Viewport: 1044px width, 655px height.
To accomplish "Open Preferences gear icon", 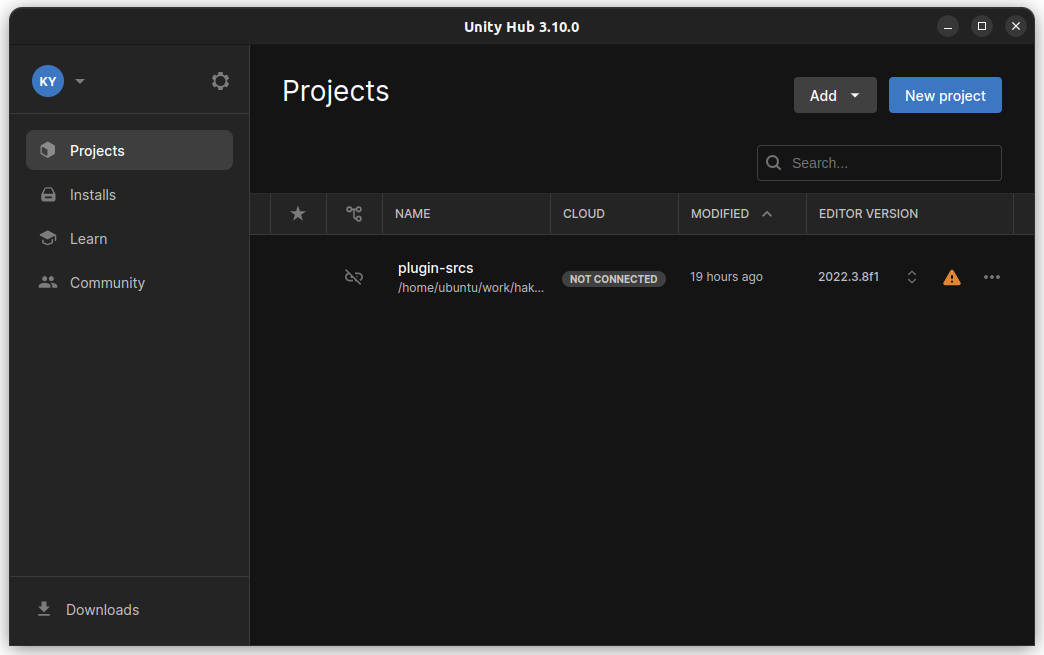I will (220, 81).
